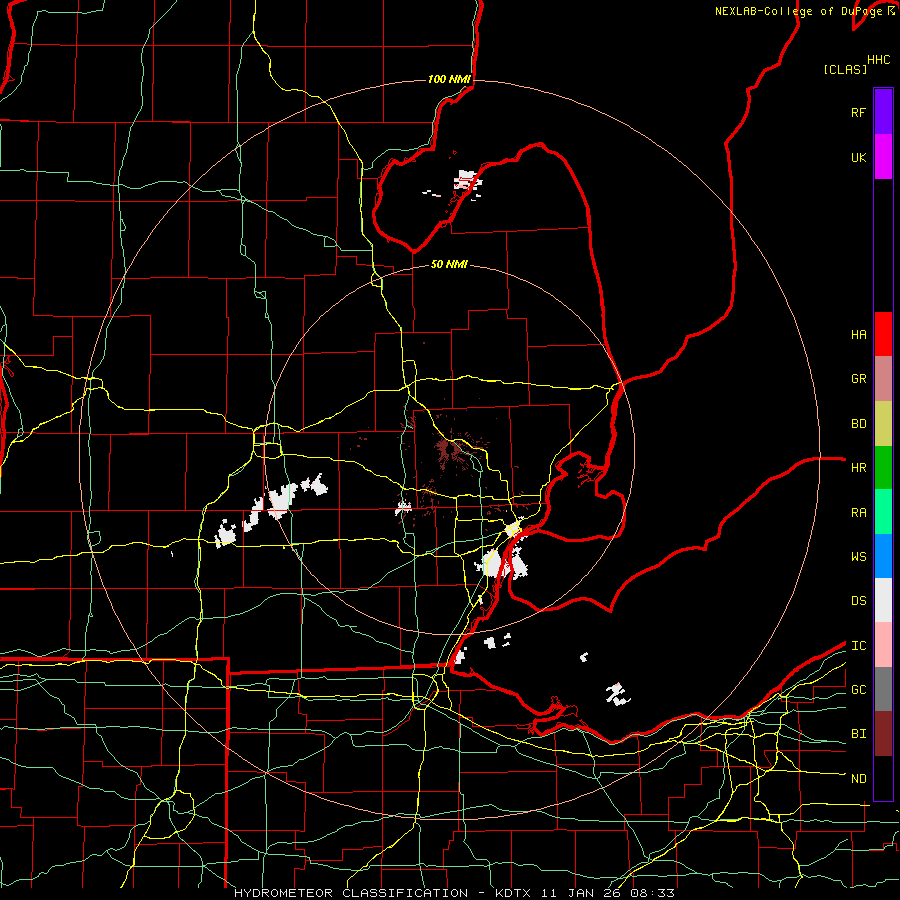Click the HHC product label
Image resolution: width=900 pixels, height=900 pixels.
pos(878,60)
